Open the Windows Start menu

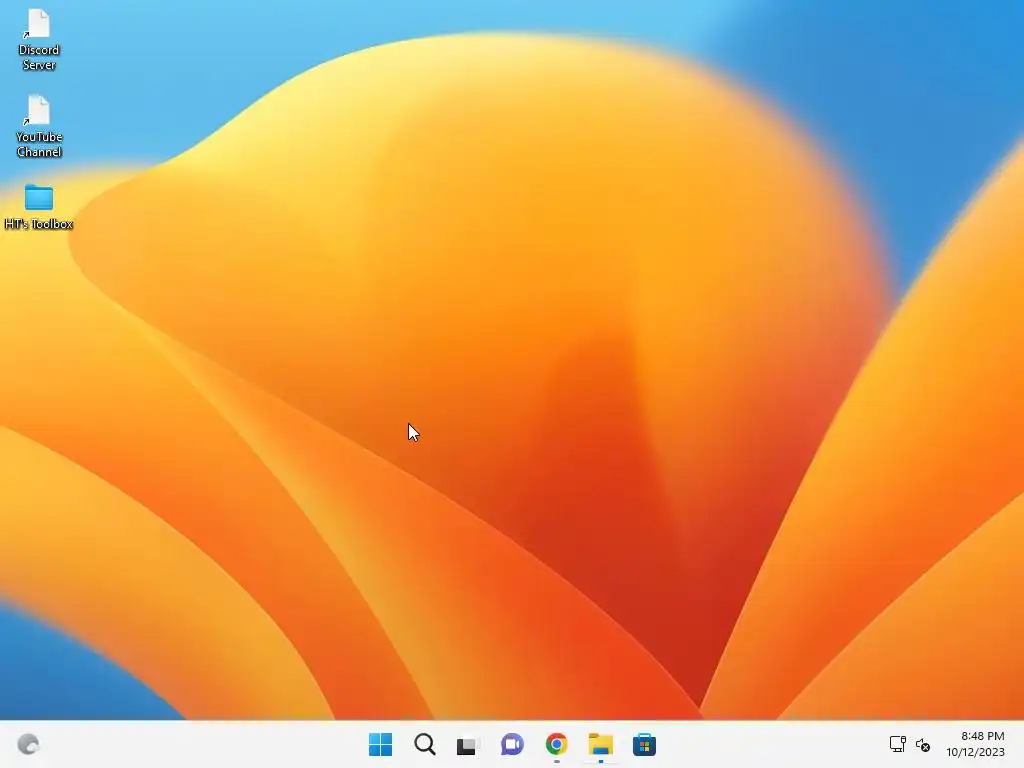pyautogui.click(x=380, y=744)
